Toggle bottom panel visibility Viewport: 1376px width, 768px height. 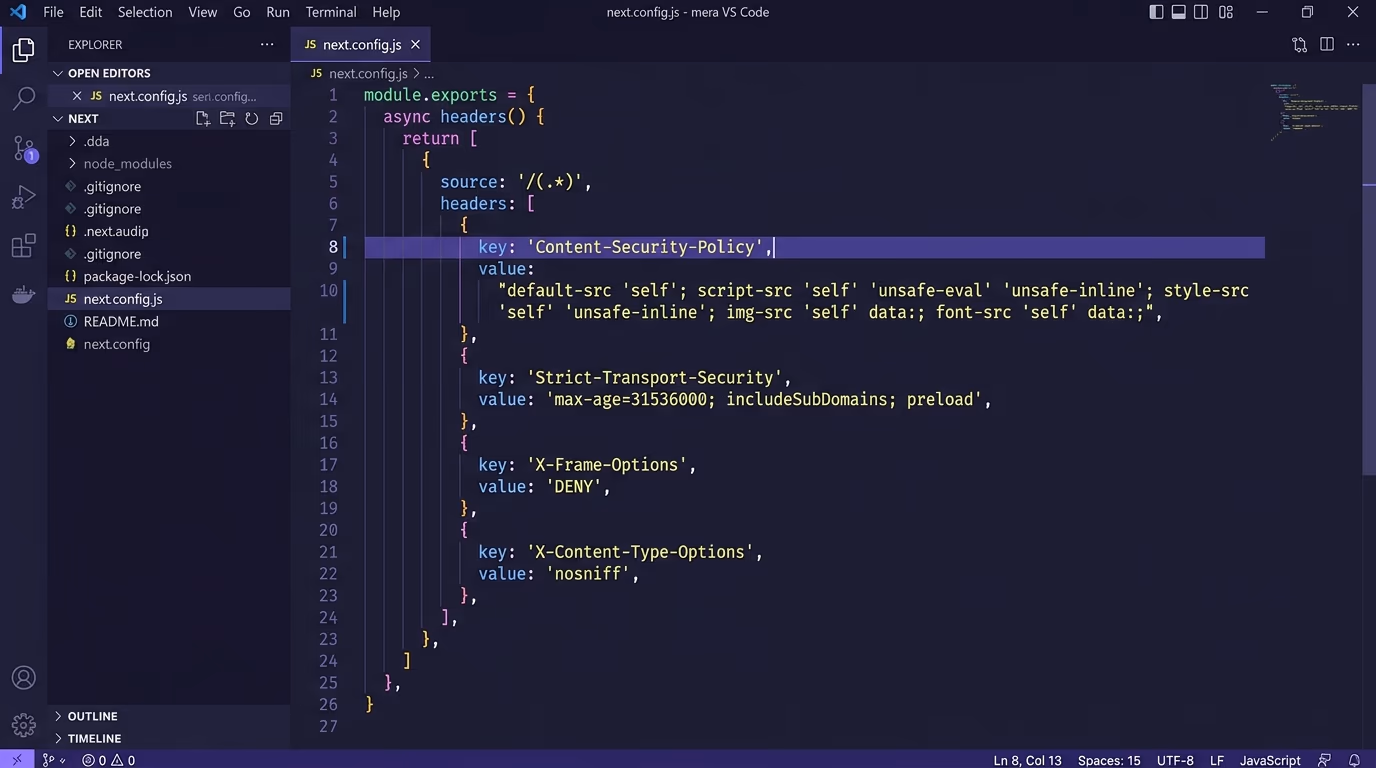tap(1179, 12)
